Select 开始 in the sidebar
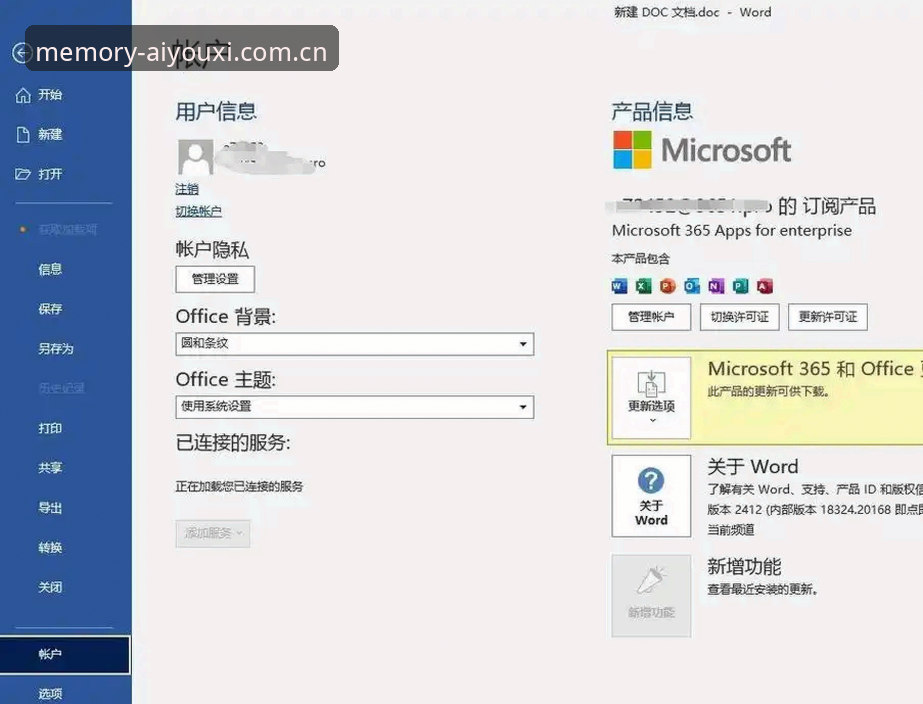This screenshot has width=923, height=704. pos(50,95)
